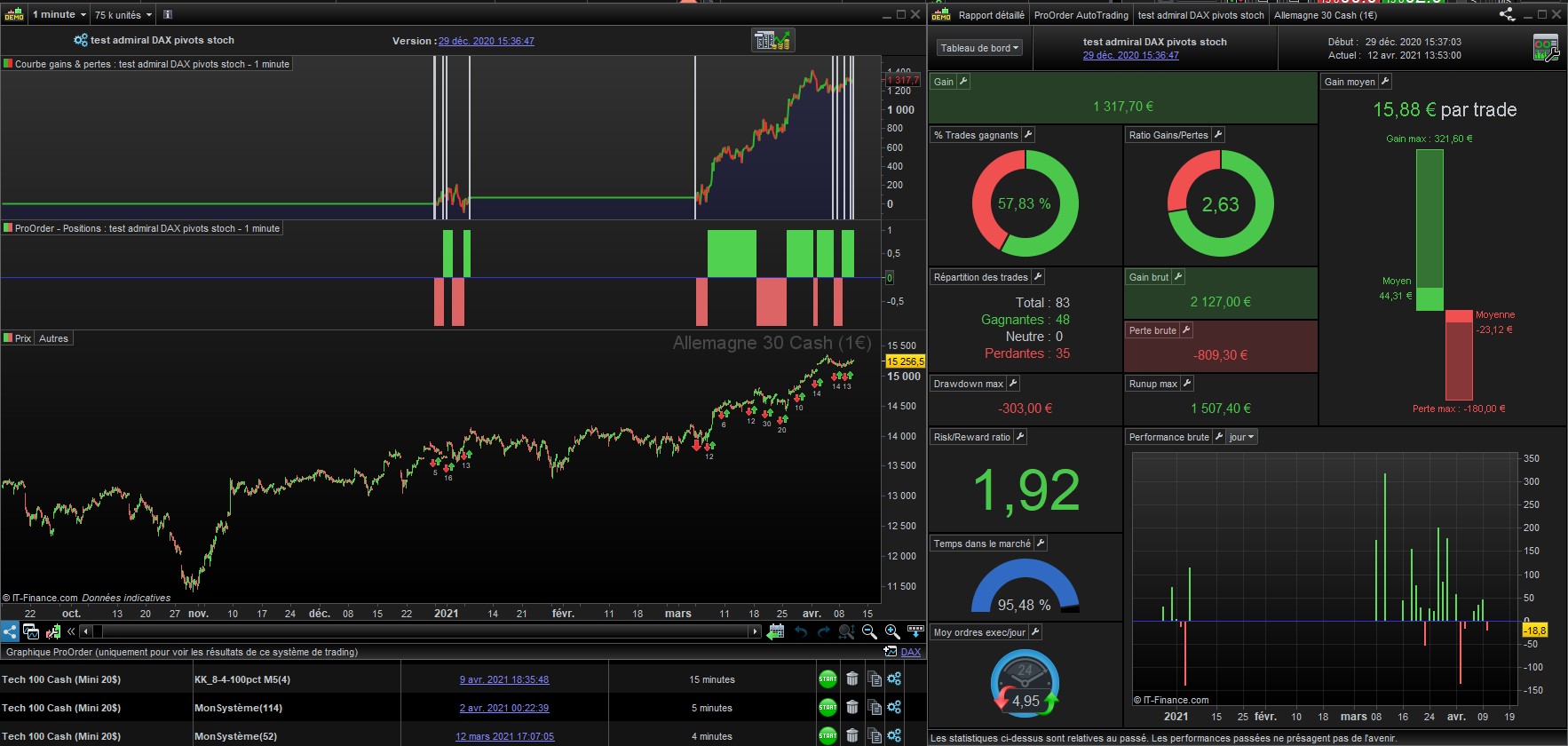
Task: Expand the Tableau de bord dropdown
Action: (x=980, y=48)
